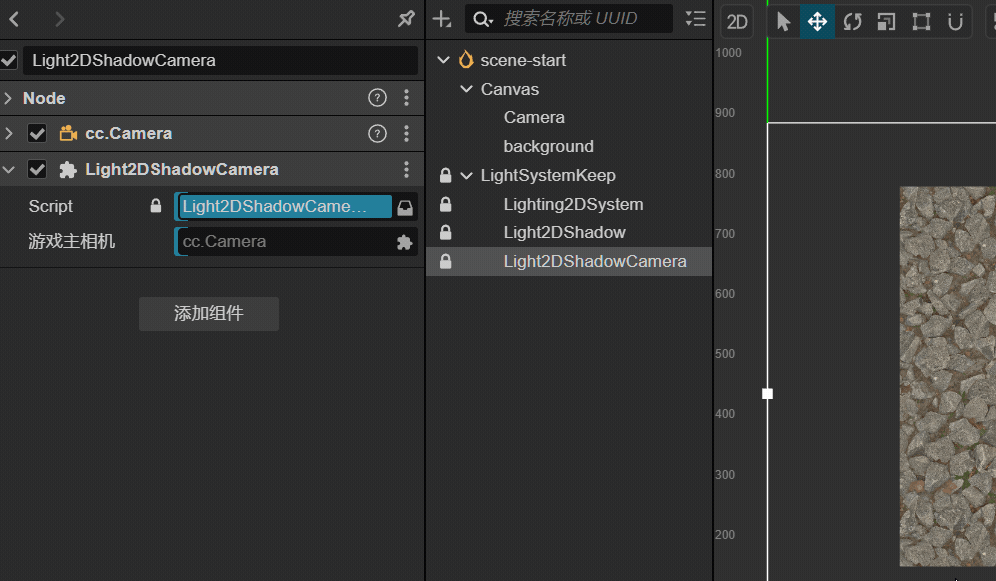Select Light2DShadow node
996x581 pixels.
coord(565,232)
